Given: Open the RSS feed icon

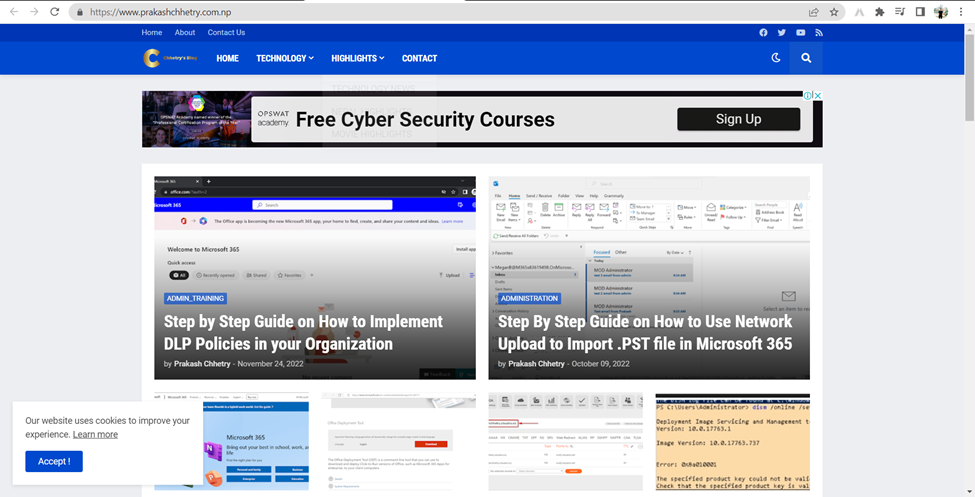Looking at the screenshot, I should point(819,32).
